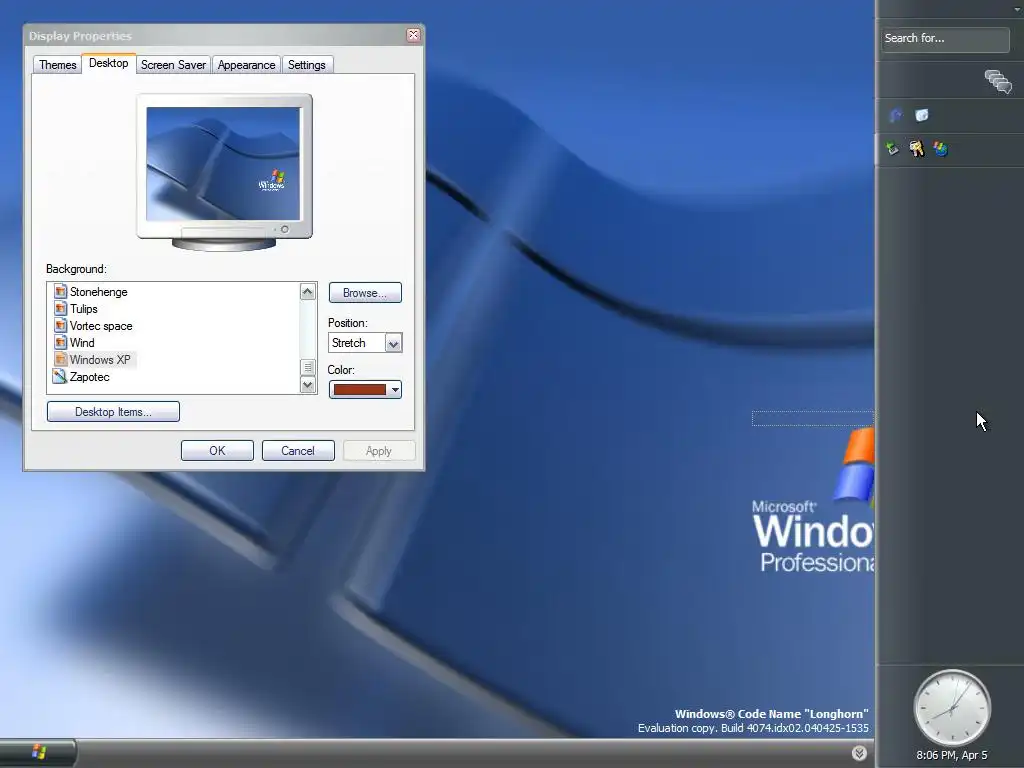Click the taskbar chevron expand icon

click(x=859, y=753)
